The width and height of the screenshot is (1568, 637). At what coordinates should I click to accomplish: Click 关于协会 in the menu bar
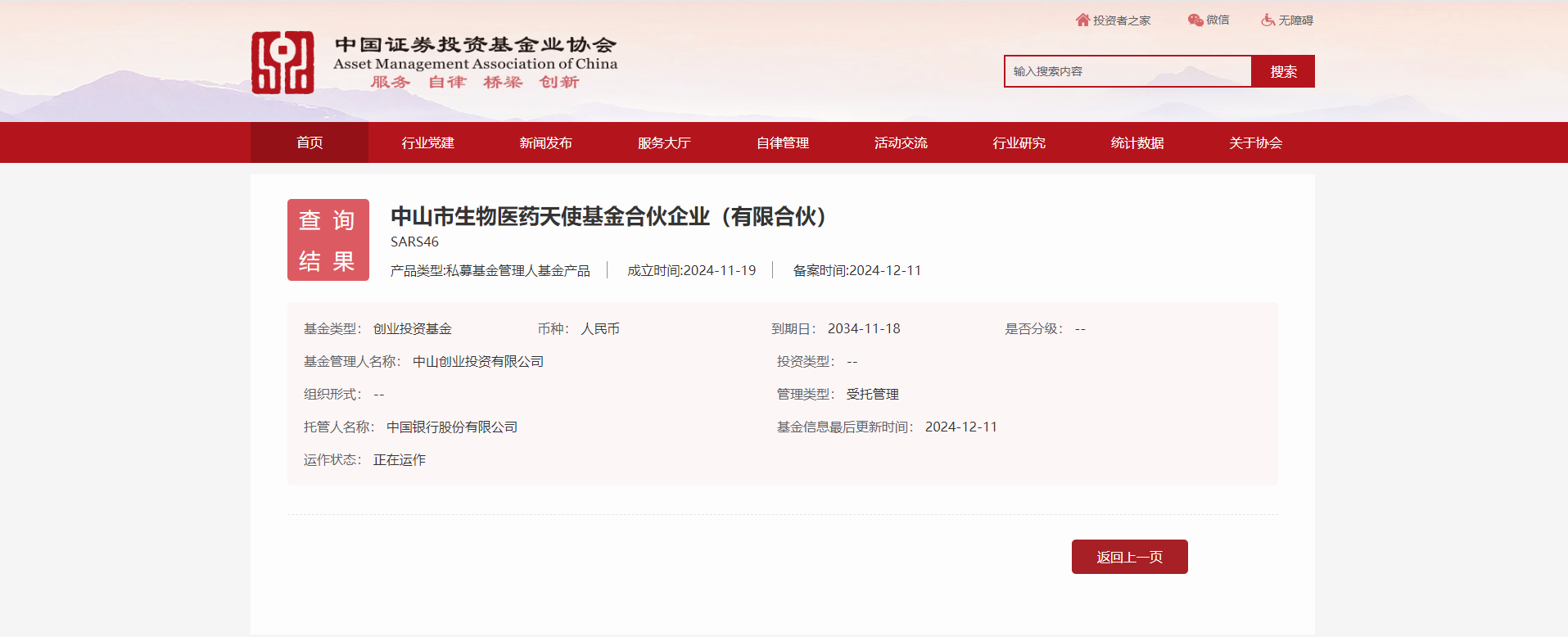[1255, 142]
